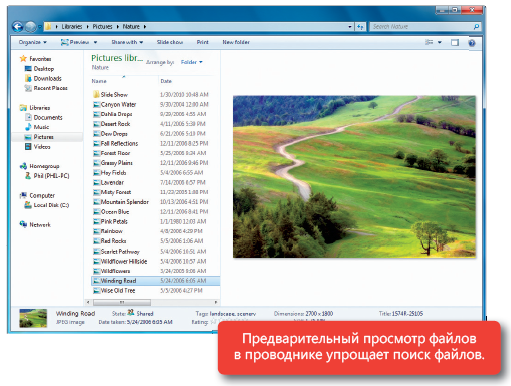
Task: Click the Preview toolbar button
Action: point(75,42)
